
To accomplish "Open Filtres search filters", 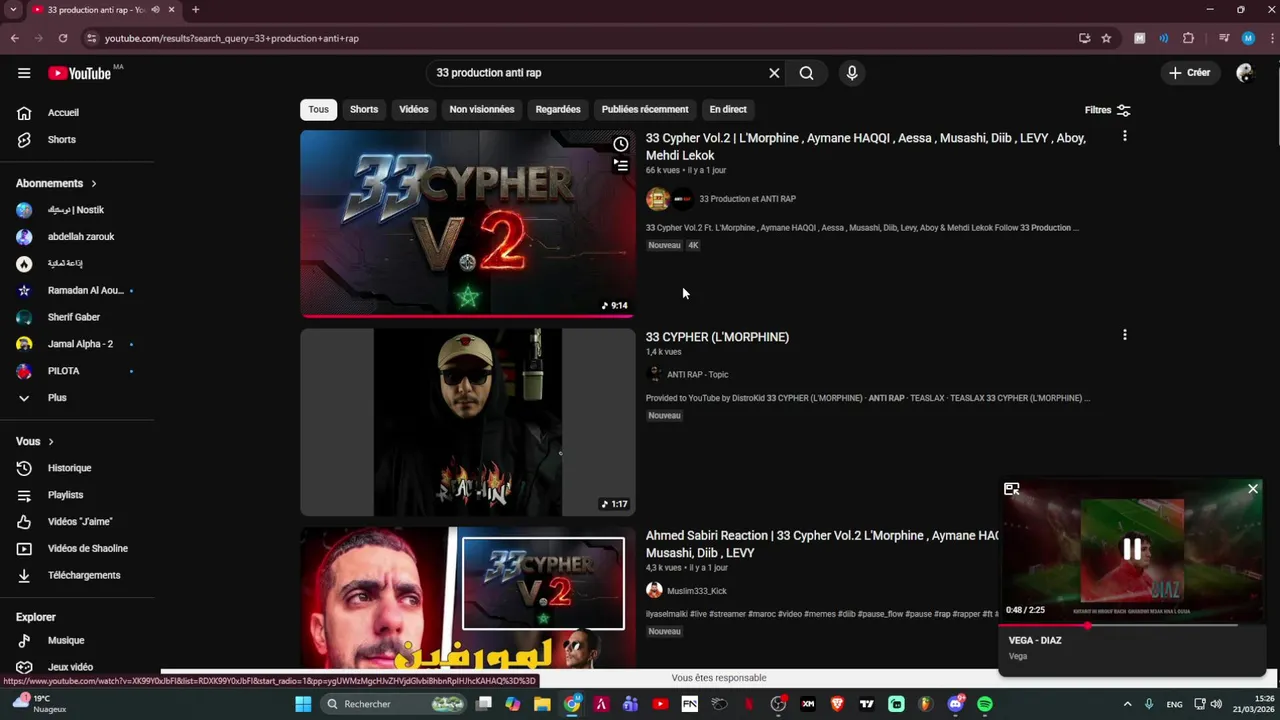I will pyautogui.click(x=1107, y=110).
